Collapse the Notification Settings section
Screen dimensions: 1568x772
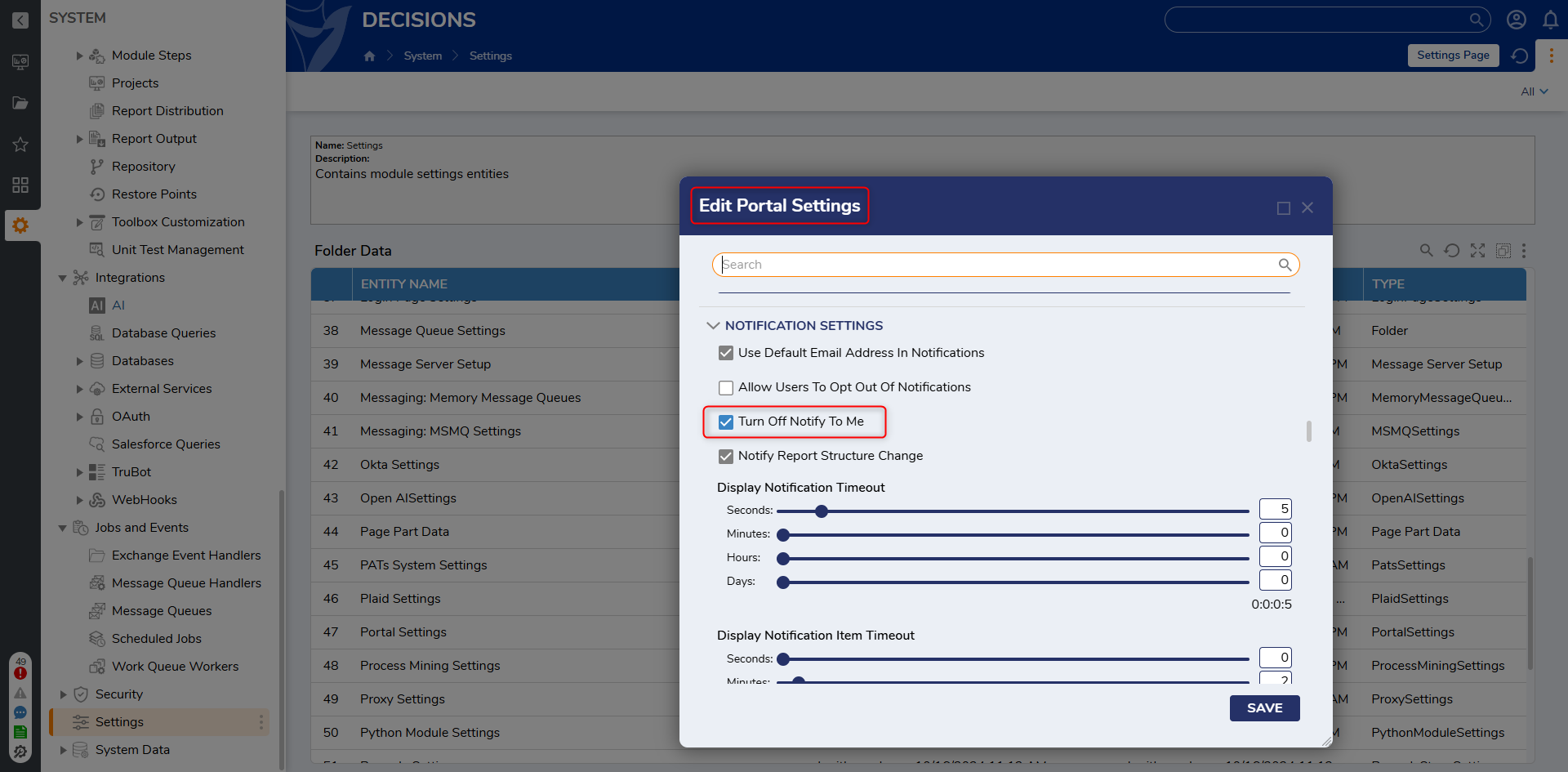click(713, 325)
